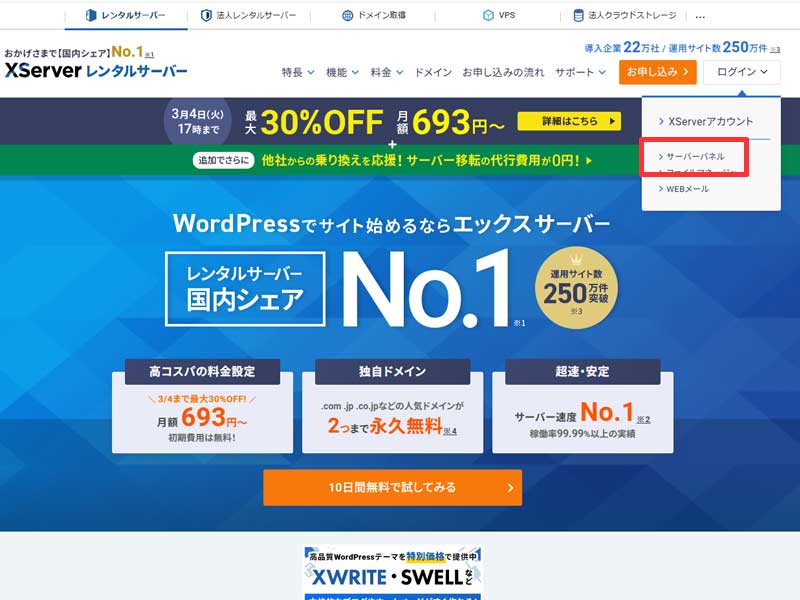Viewport: 800px width, 600px height.
Task: Collapse the ログイン dropdown
Action: point(742,72)
